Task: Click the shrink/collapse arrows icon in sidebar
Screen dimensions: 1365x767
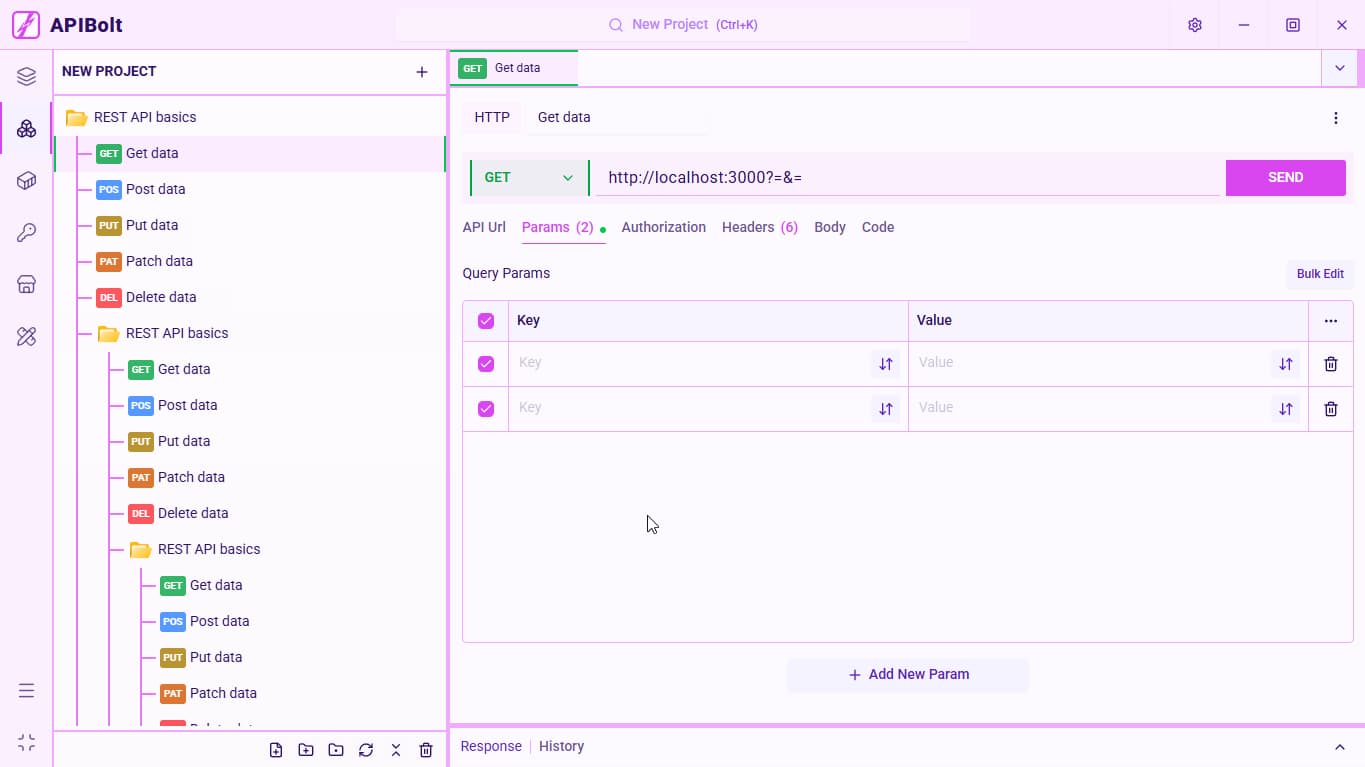Action: [x=27, y=743]
